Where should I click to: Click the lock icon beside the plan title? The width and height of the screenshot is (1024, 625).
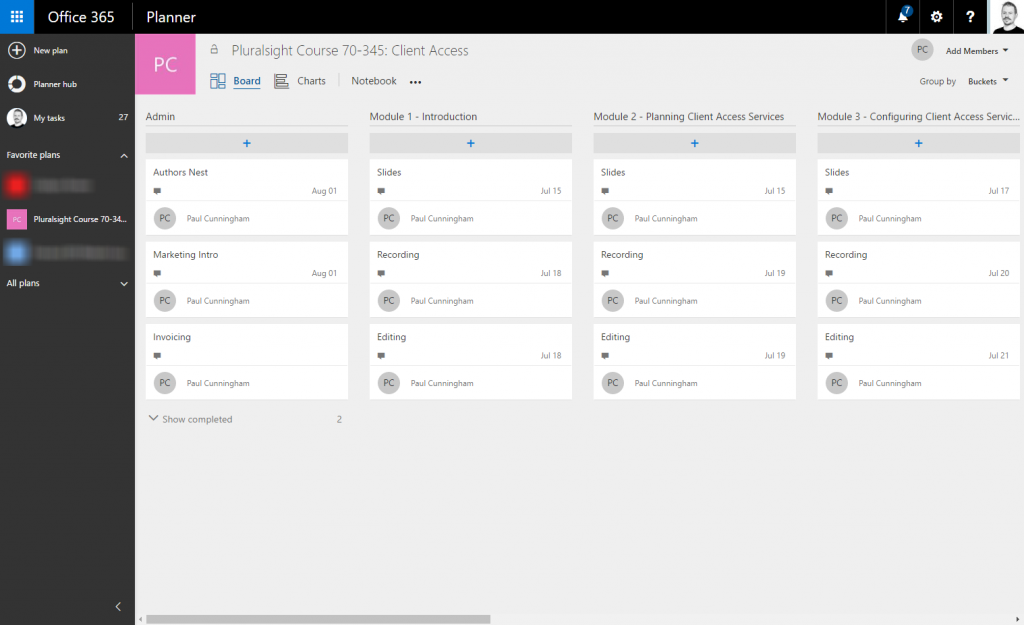[213, 51]
